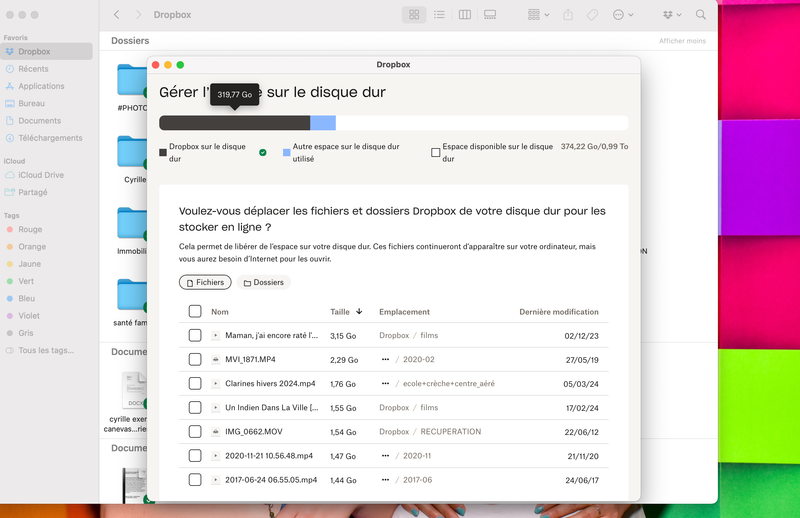The image size is (800, 518).
Task: Switch Finder to list view
Action: click(439, 15)
